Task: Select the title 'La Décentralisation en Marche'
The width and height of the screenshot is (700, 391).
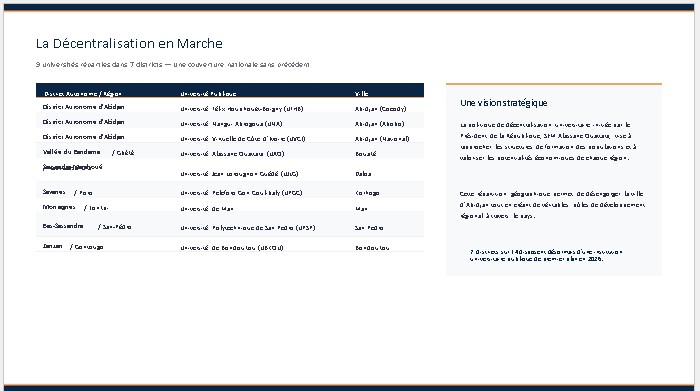Action: pyautogui.click(x=129, y=43)
